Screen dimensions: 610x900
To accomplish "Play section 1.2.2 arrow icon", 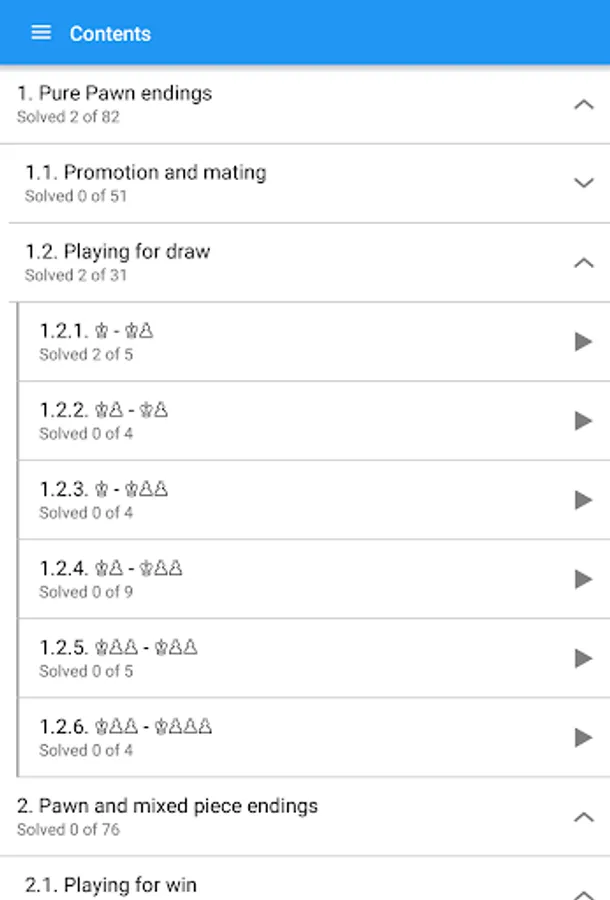I will [583, 421].
